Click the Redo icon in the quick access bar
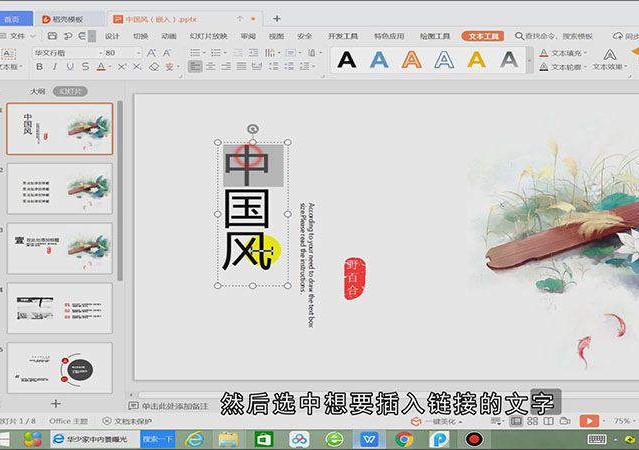The image size is (639, 450). (x=82, y=36)
